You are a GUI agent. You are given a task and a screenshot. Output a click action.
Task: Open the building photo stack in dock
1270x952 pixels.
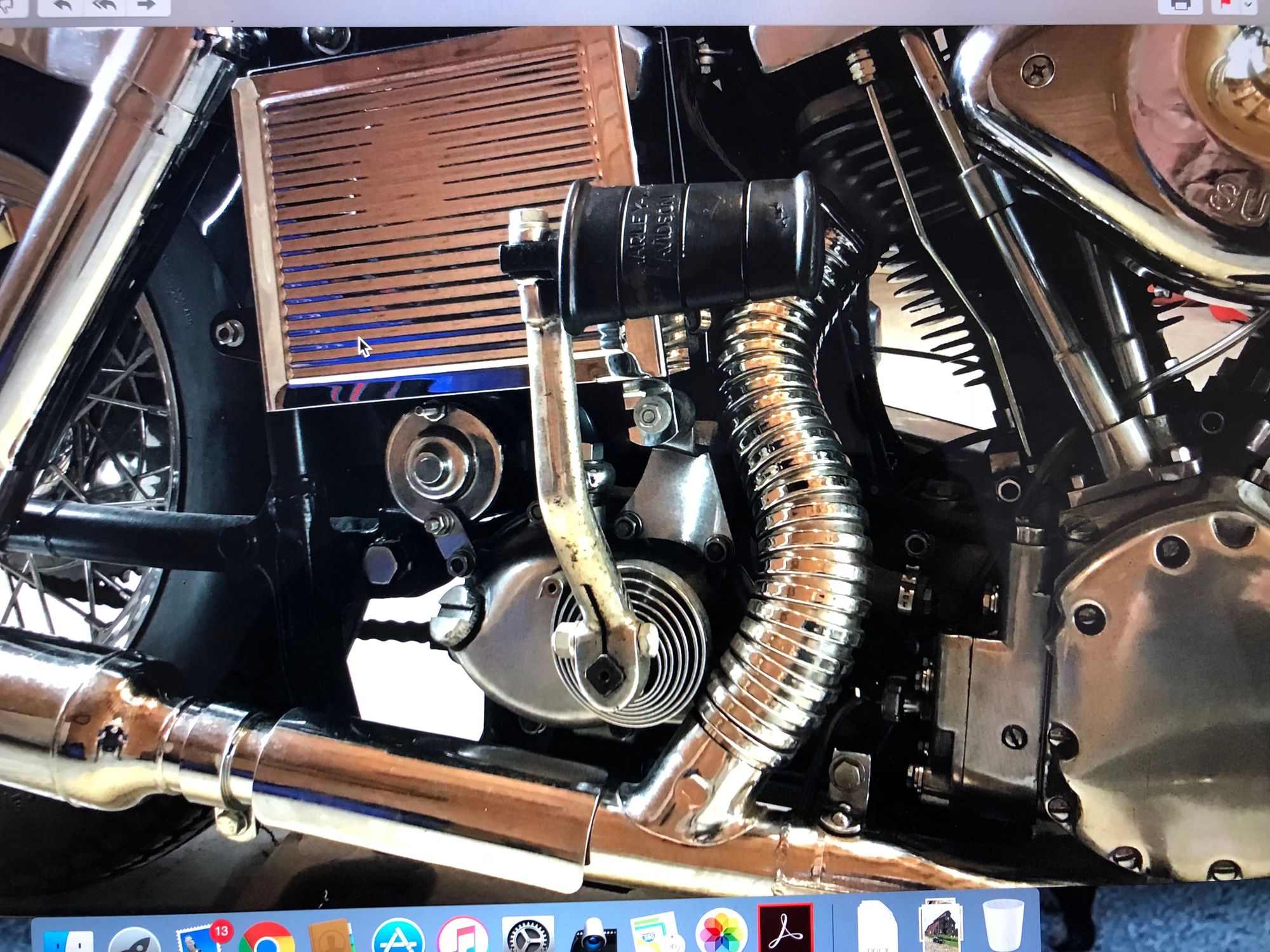pos(940,927)
